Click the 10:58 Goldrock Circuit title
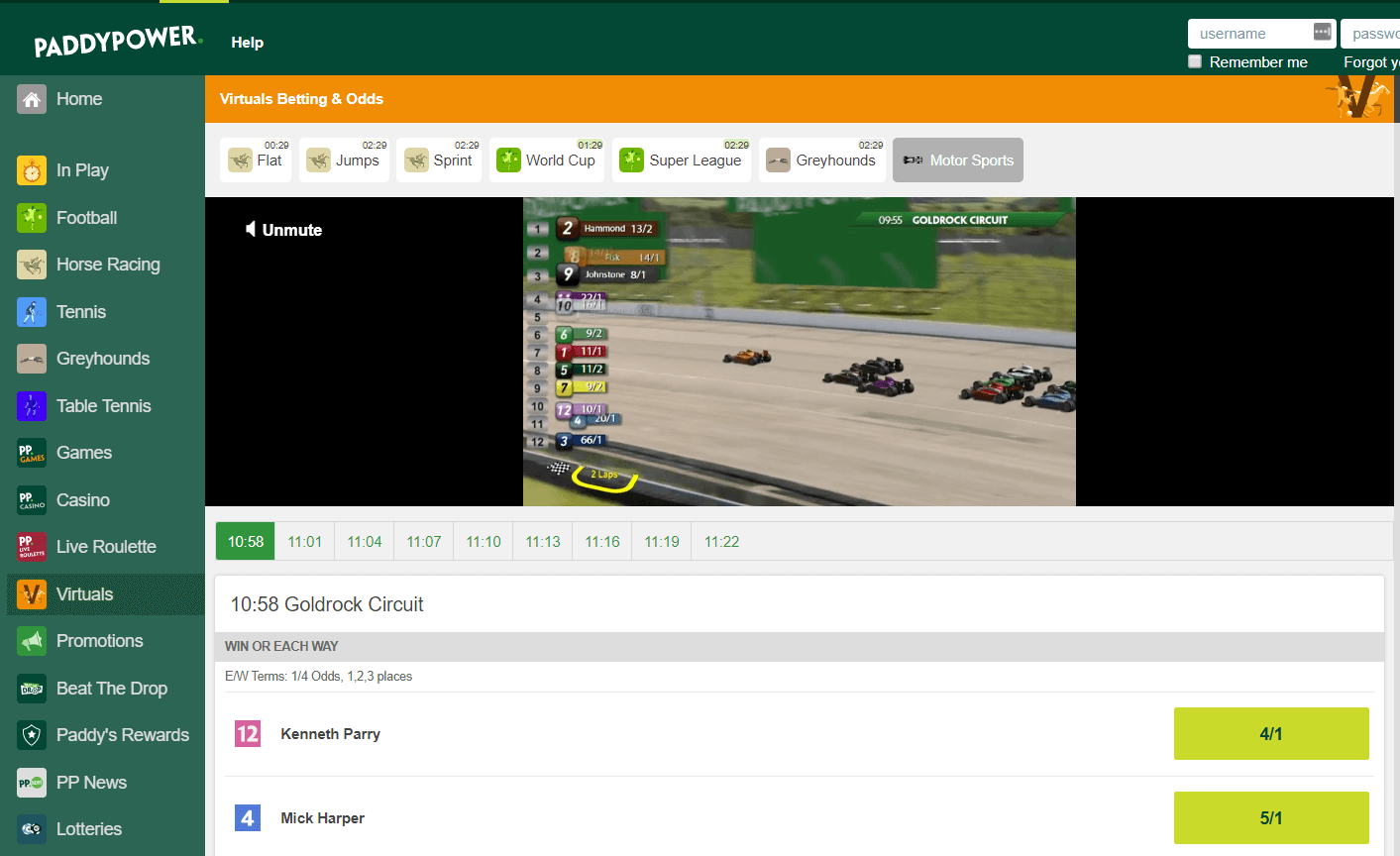Viewport: 1400px width, 856px height. coord(327,604)
